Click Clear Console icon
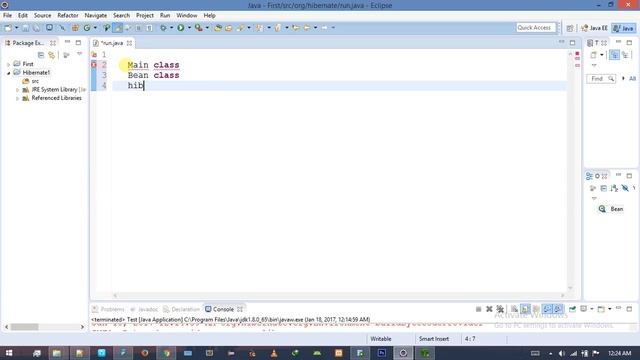This screenshot has width=640, height=360. 514,309
